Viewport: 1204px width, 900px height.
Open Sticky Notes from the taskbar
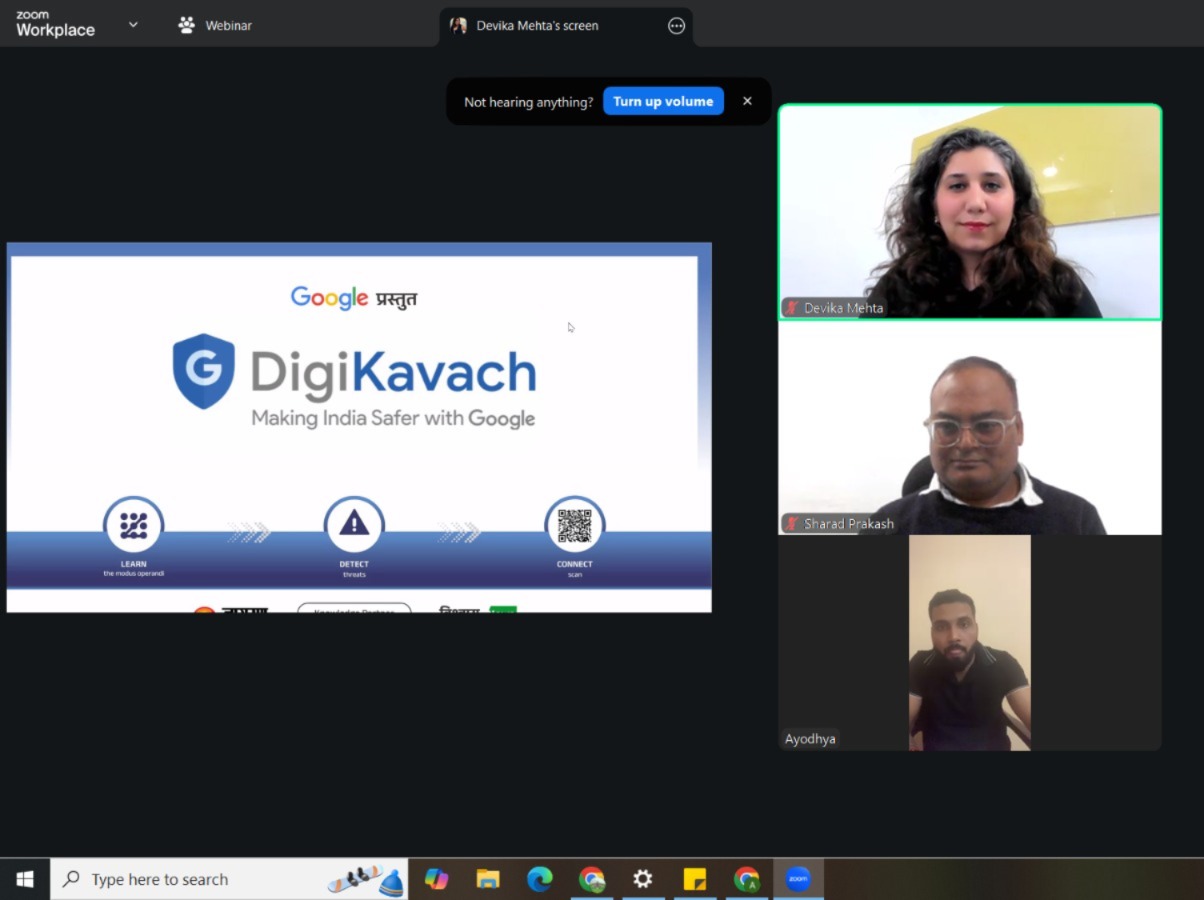point(694,879)
